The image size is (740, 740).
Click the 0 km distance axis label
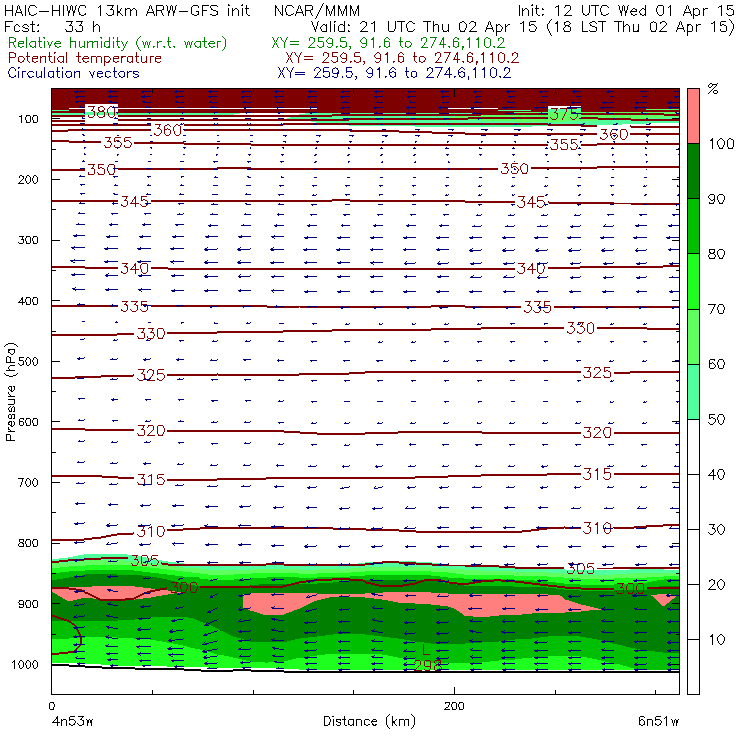(x=52, y=706)
